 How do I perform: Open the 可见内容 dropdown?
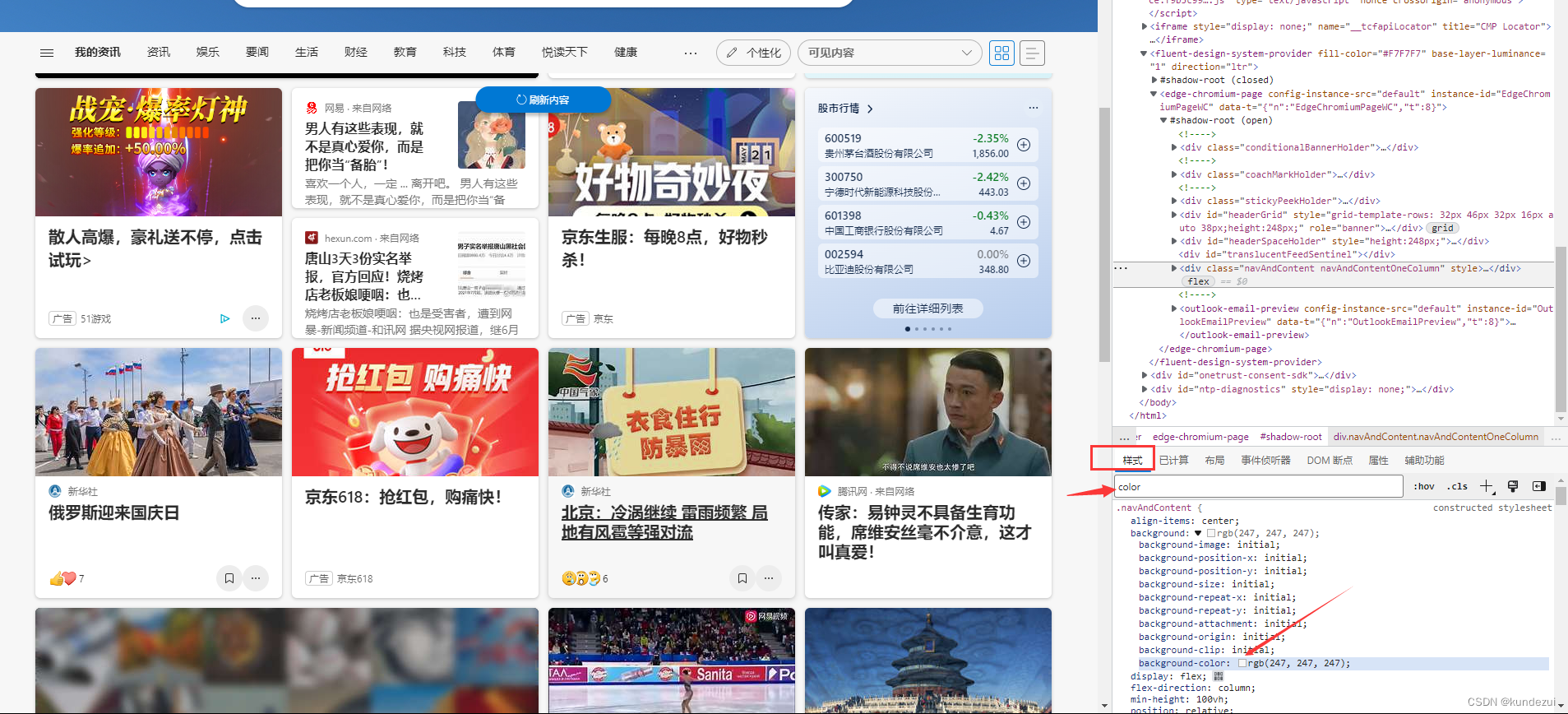(x=890, y=53)
